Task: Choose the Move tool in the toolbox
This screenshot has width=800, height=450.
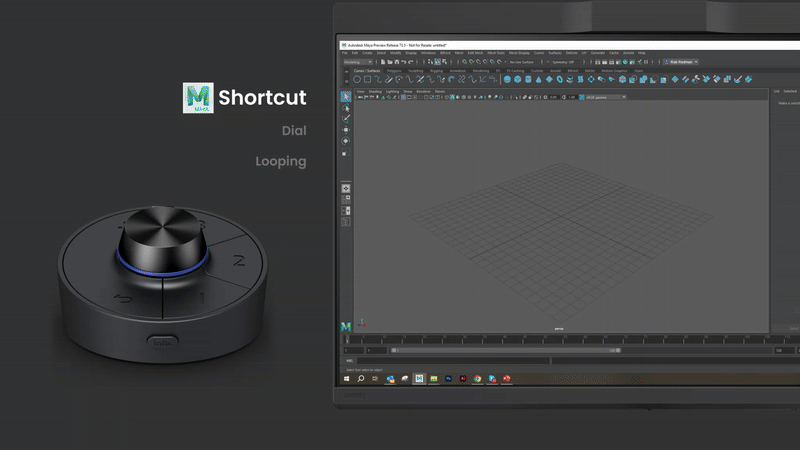Action: [x=346, y=130]
